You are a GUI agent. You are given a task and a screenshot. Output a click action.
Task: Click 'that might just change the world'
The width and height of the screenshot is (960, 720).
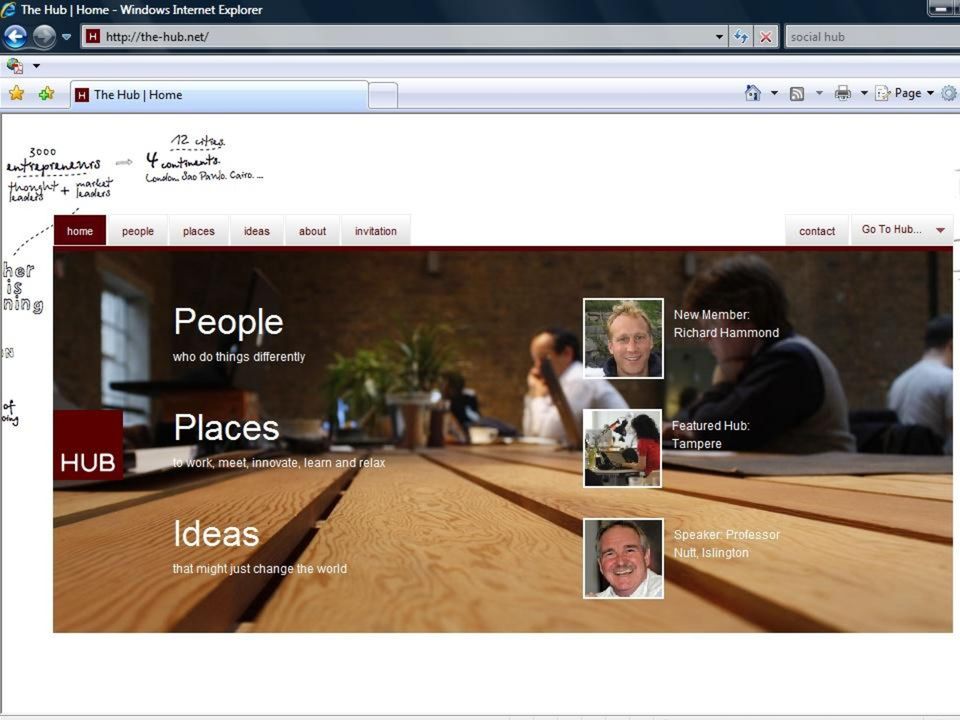pos(260,569)
